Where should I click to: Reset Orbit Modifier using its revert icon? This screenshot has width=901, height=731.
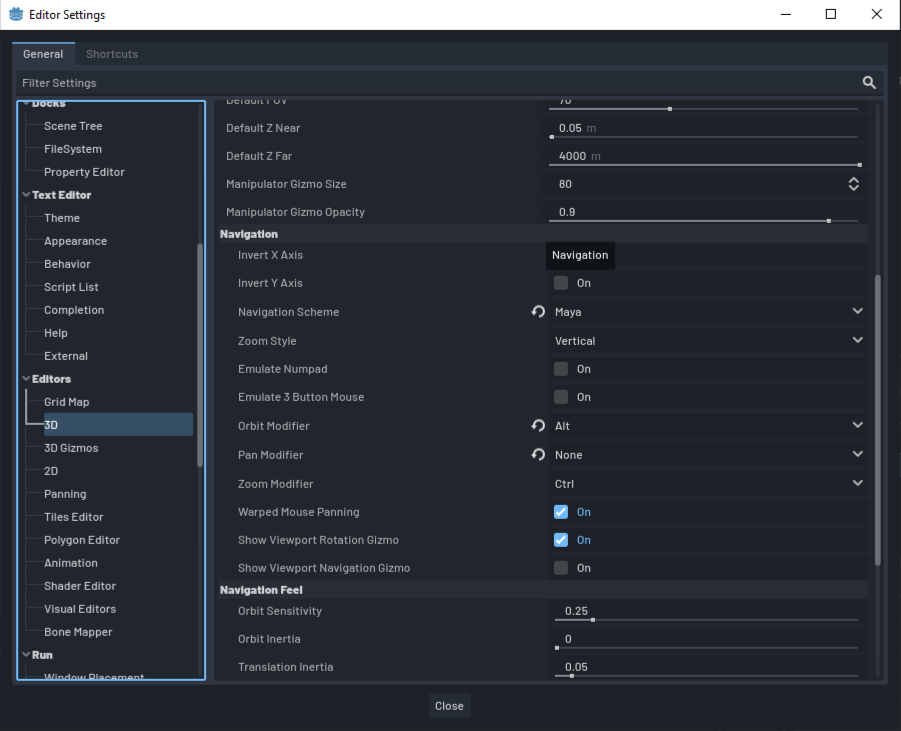coord(538,426)
